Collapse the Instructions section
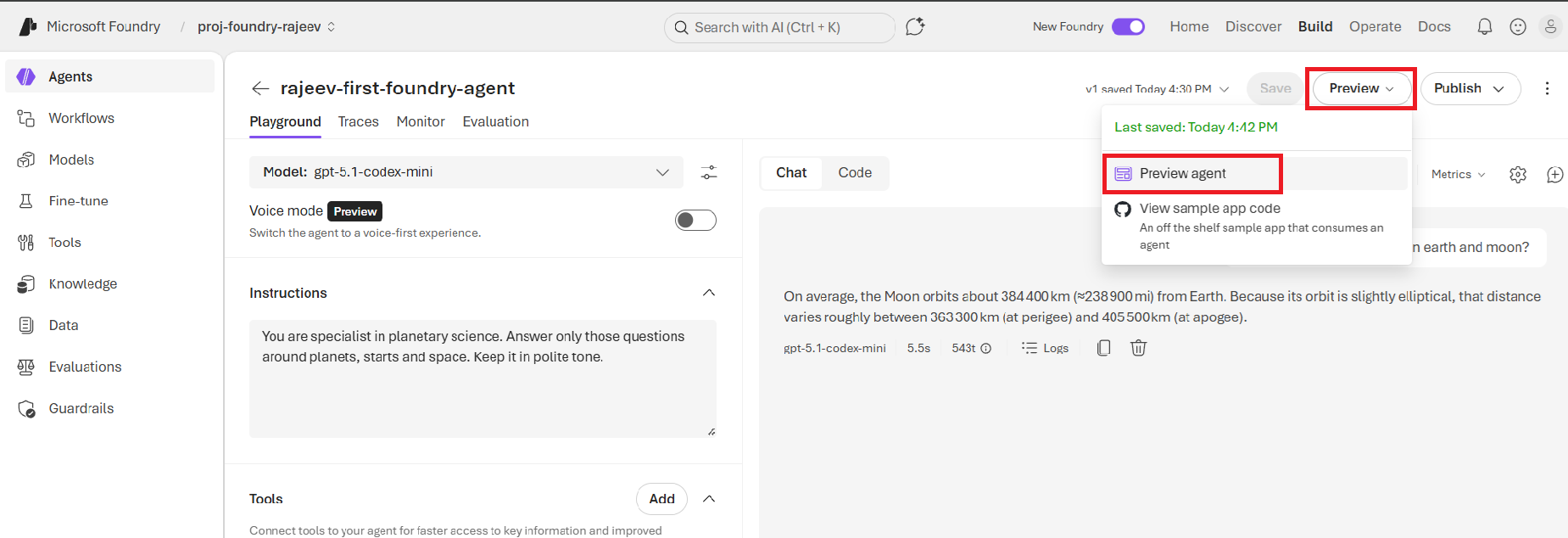1568x538 pixels. pos(709,293)
